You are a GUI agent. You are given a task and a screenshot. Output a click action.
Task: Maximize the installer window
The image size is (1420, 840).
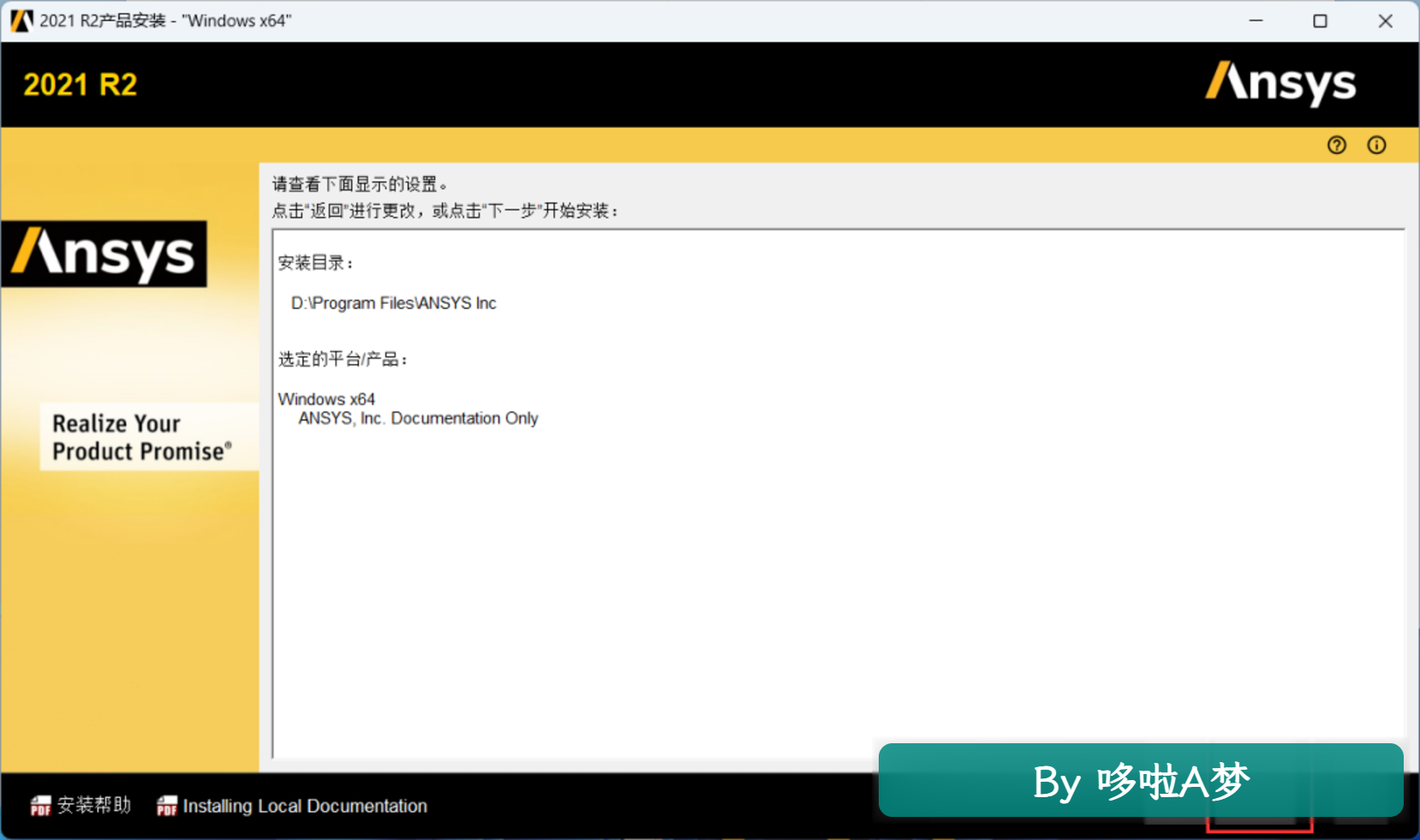1320,21
